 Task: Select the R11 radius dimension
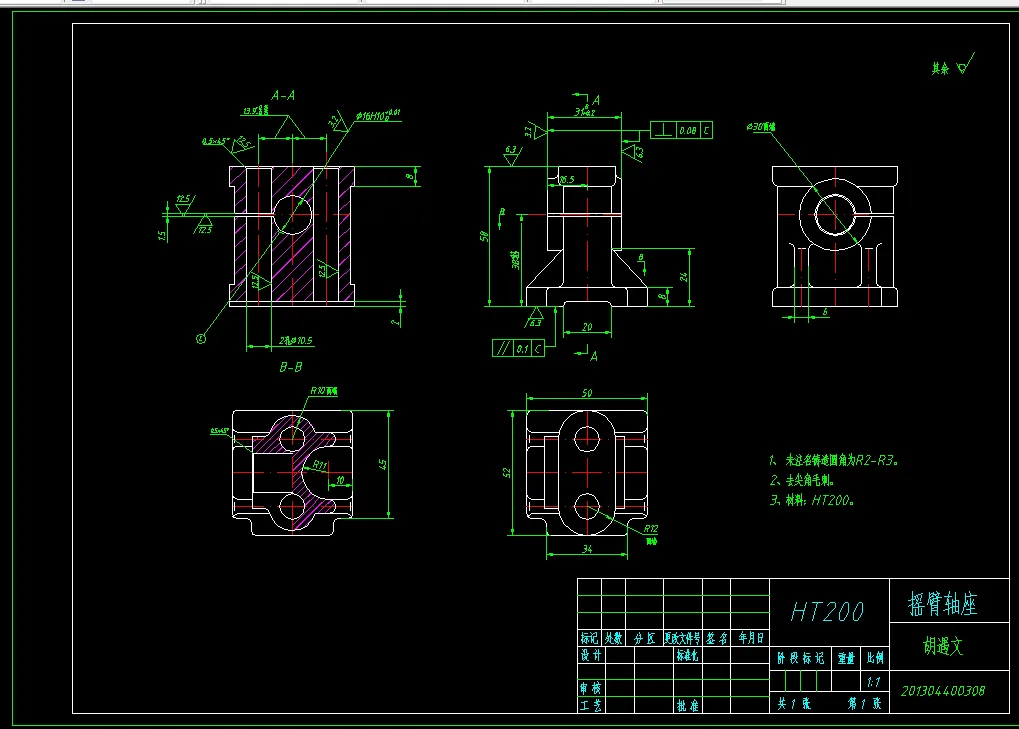tap(320, 465)
